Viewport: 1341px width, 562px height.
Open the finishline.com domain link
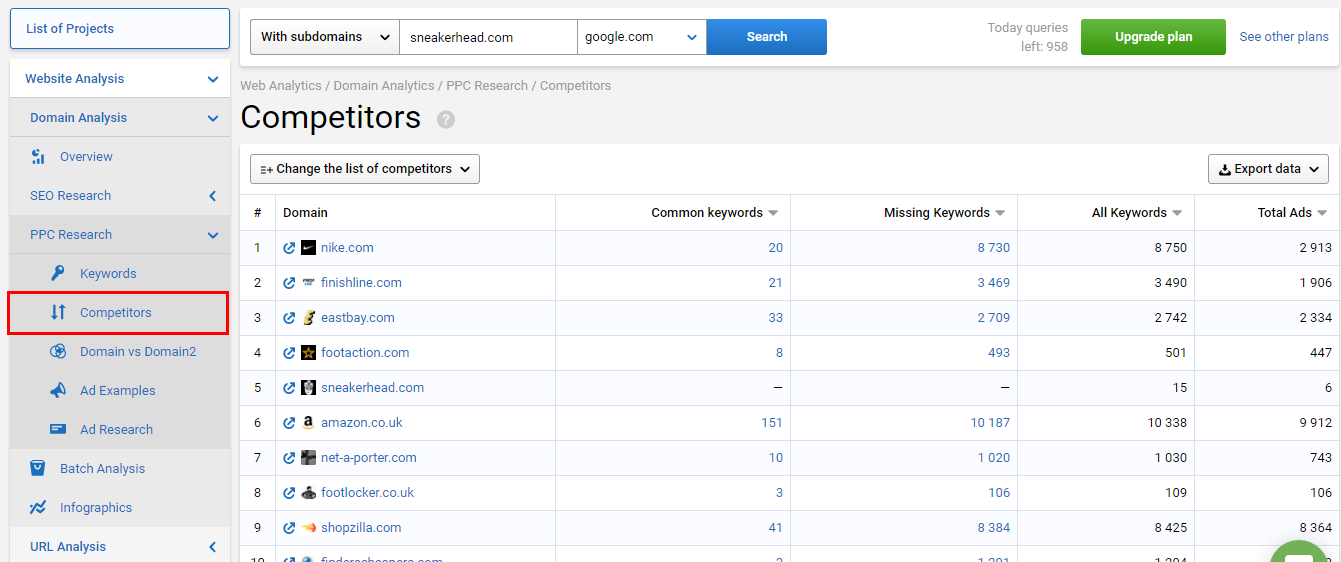point(361,283)
